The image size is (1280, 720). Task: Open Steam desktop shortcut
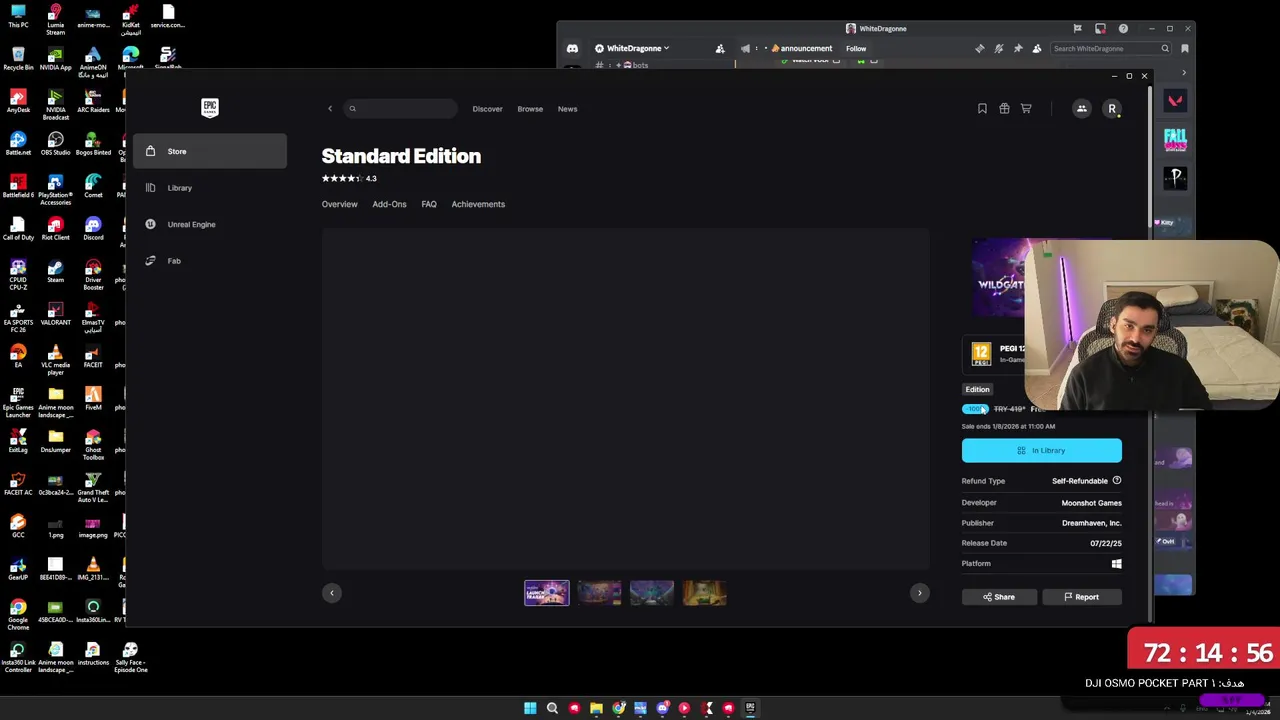click(x=55, y=275)
